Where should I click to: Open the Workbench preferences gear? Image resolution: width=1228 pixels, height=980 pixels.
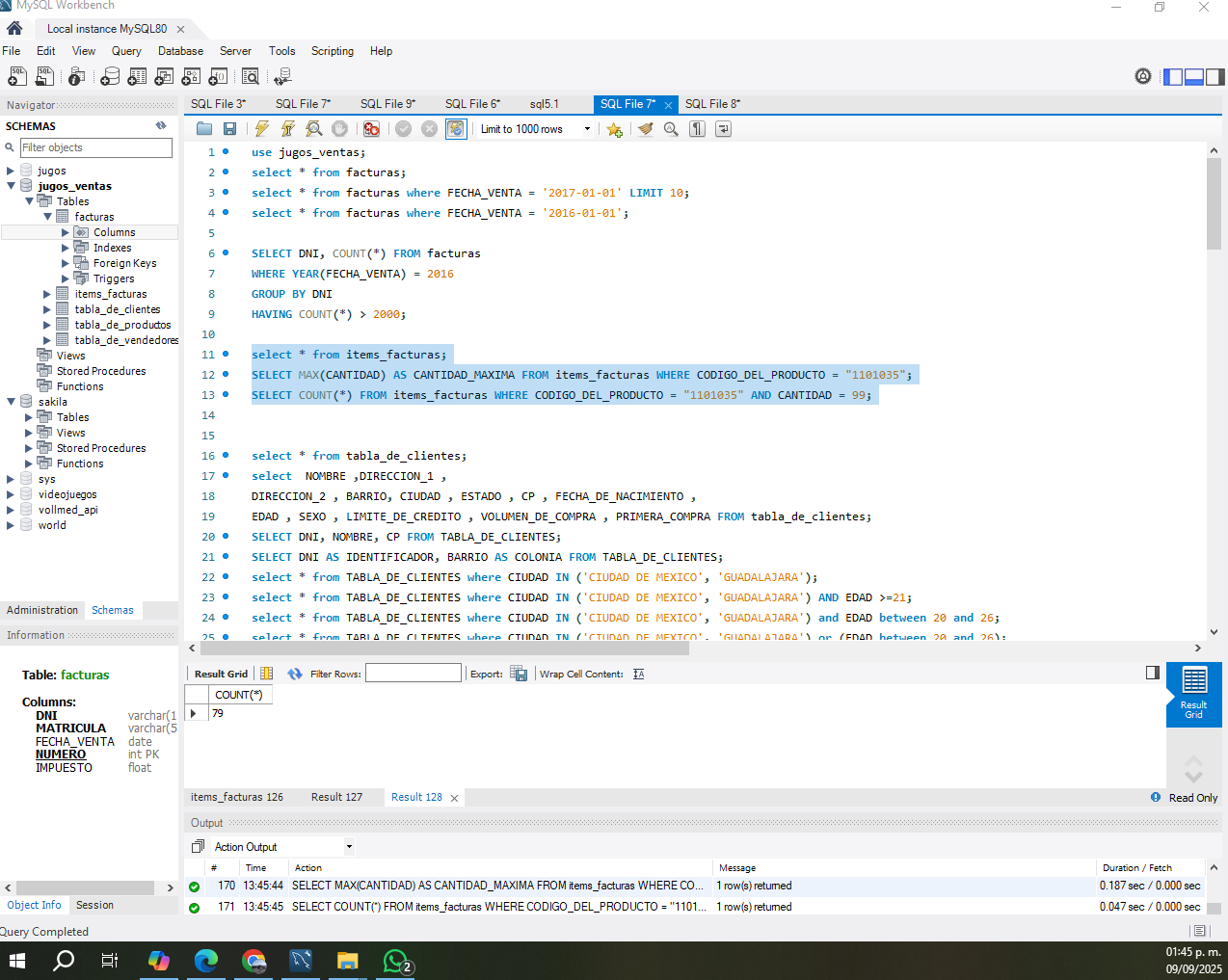1143,76
